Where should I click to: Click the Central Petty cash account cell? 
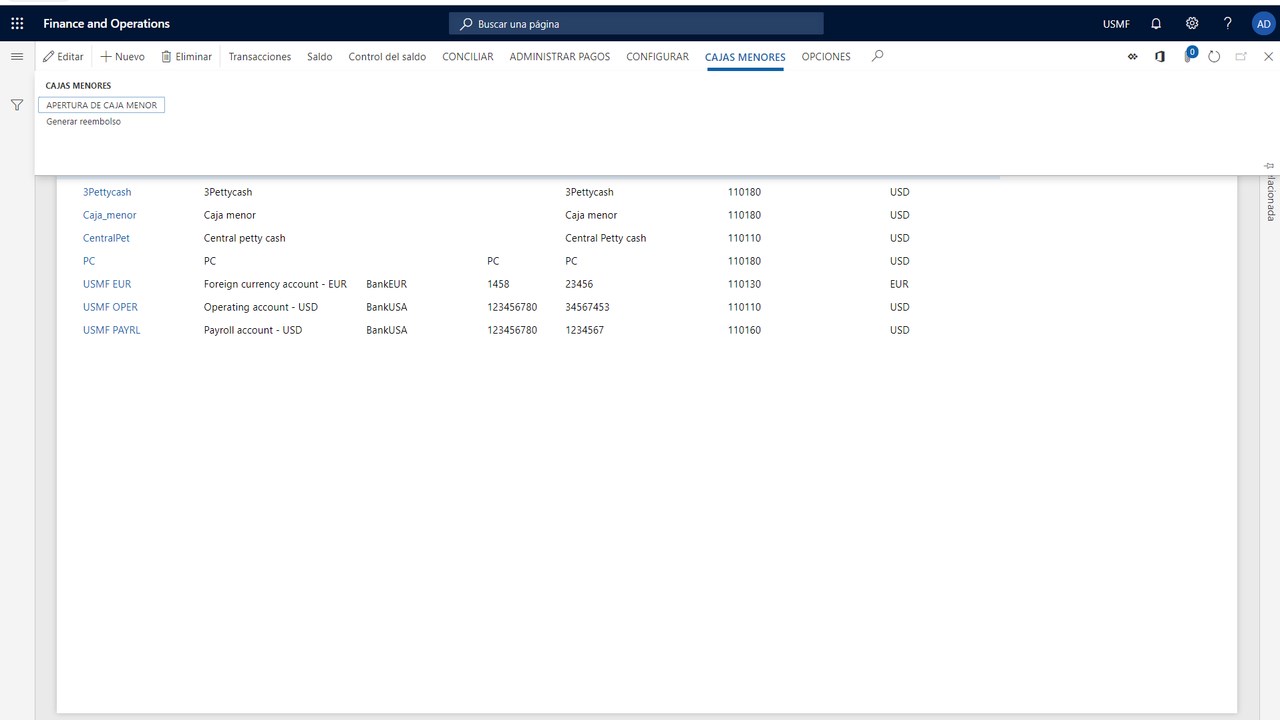[x=606, y=238]
